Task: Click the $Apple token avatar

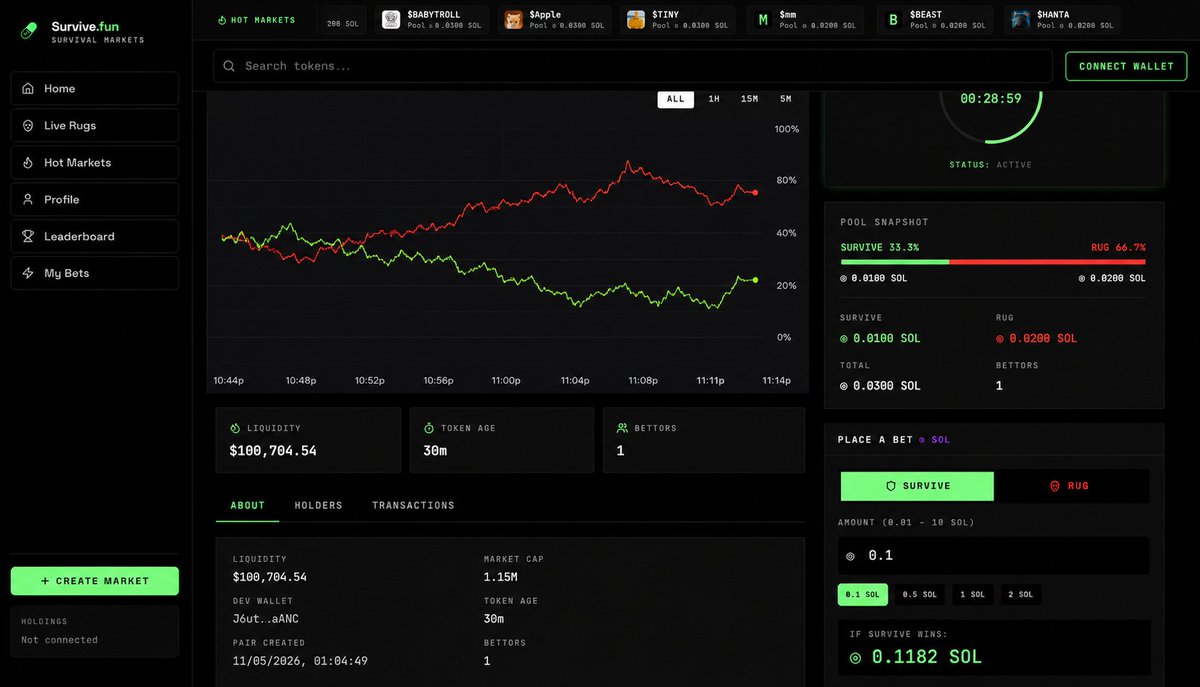Action: pos(513,20)
